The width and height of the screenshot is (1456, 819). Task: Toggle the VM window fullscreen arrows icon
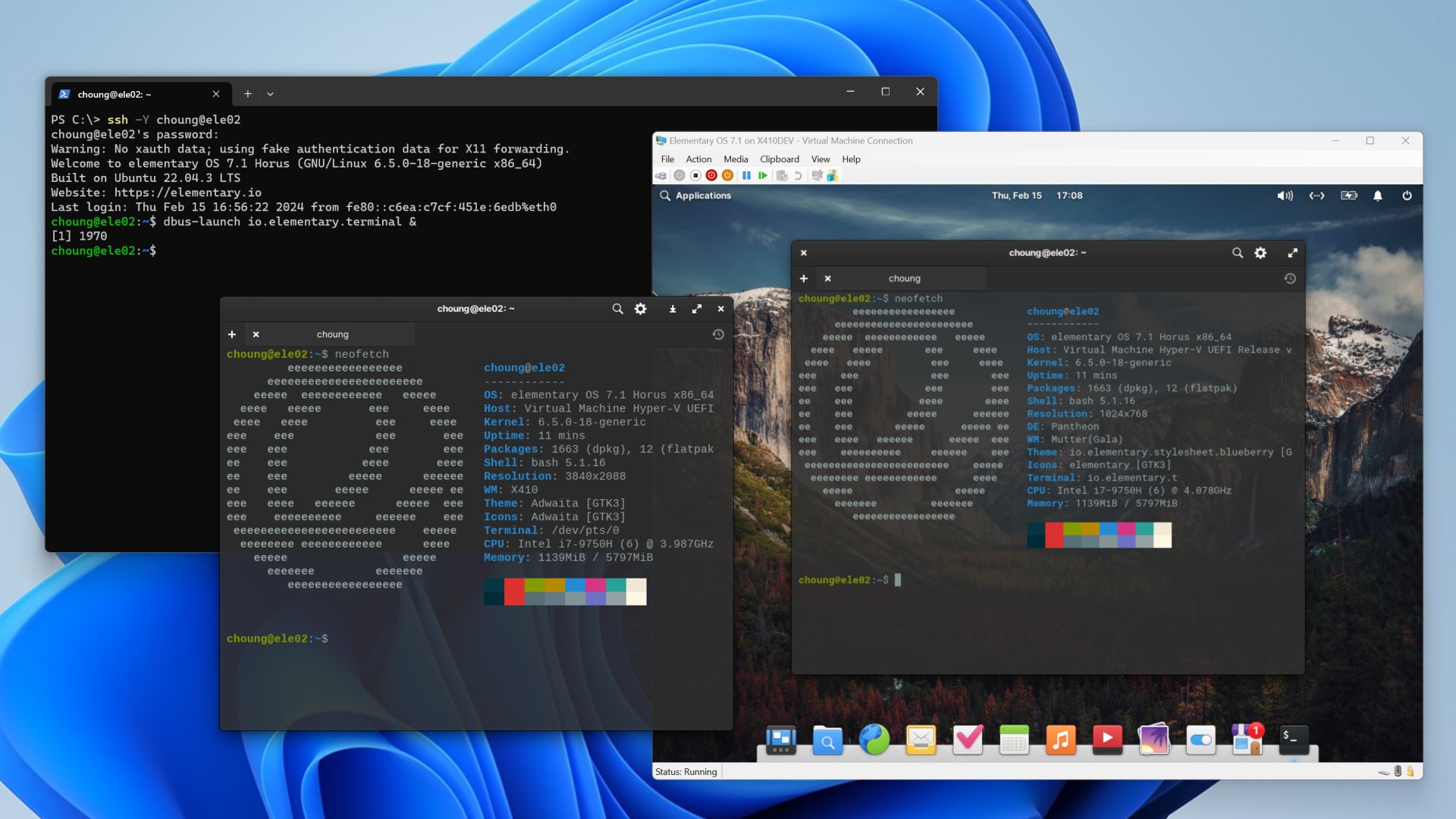pyautogui.click(x=1292, y=253)
